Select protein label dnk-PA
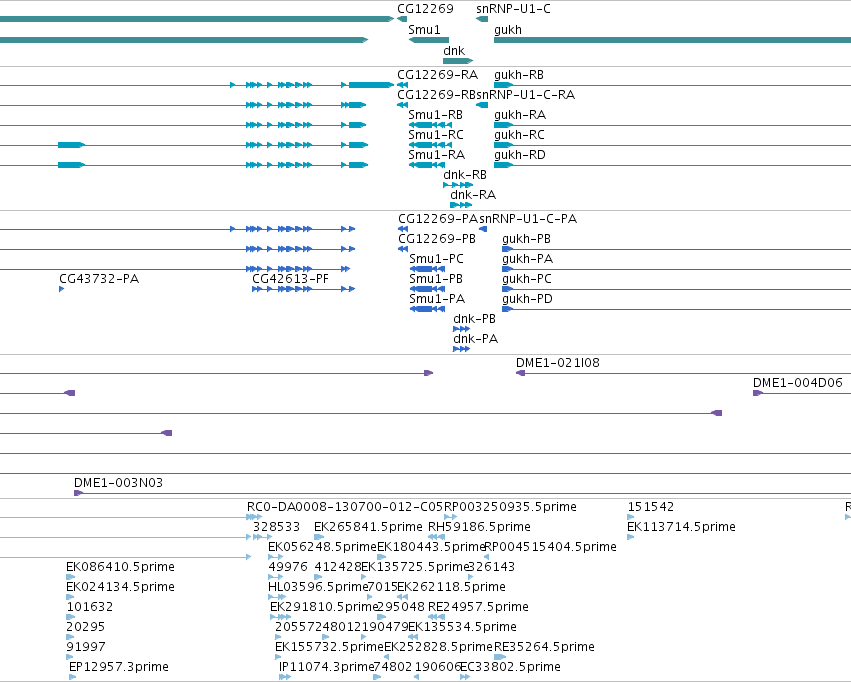This screenshot has height=682, width=851. 475,339
